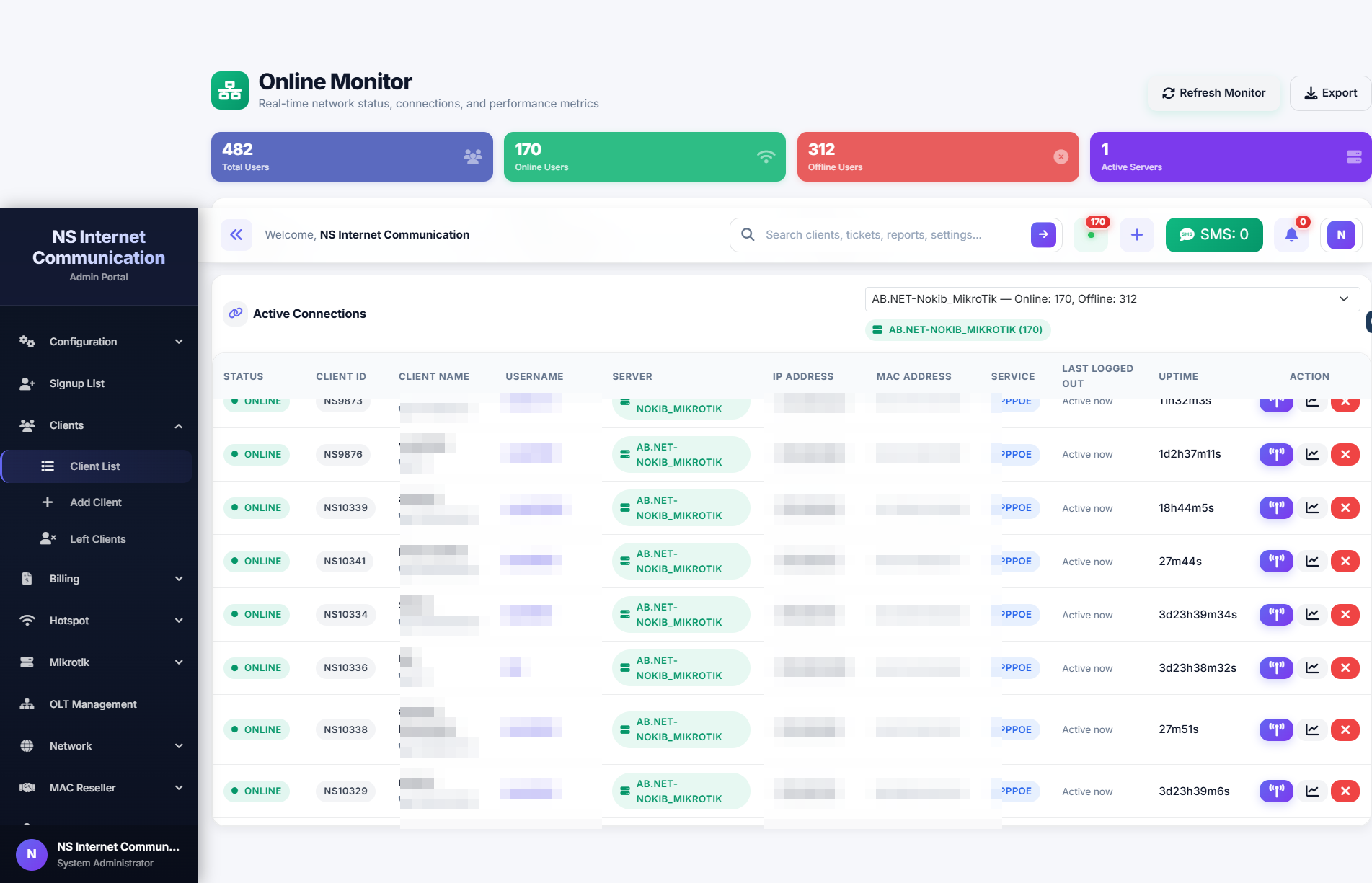Open usage graph for NS10341
Viewport: 1372px width, 883px height.
click(x=1312, y=561)
